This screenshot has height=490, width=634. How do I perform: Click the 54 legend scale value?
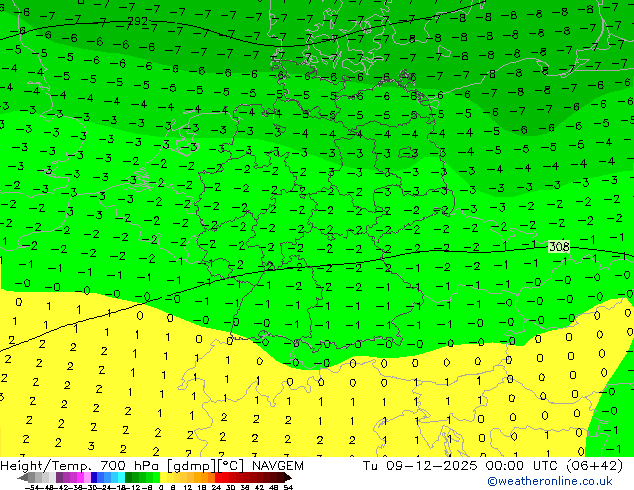[288, 488]
